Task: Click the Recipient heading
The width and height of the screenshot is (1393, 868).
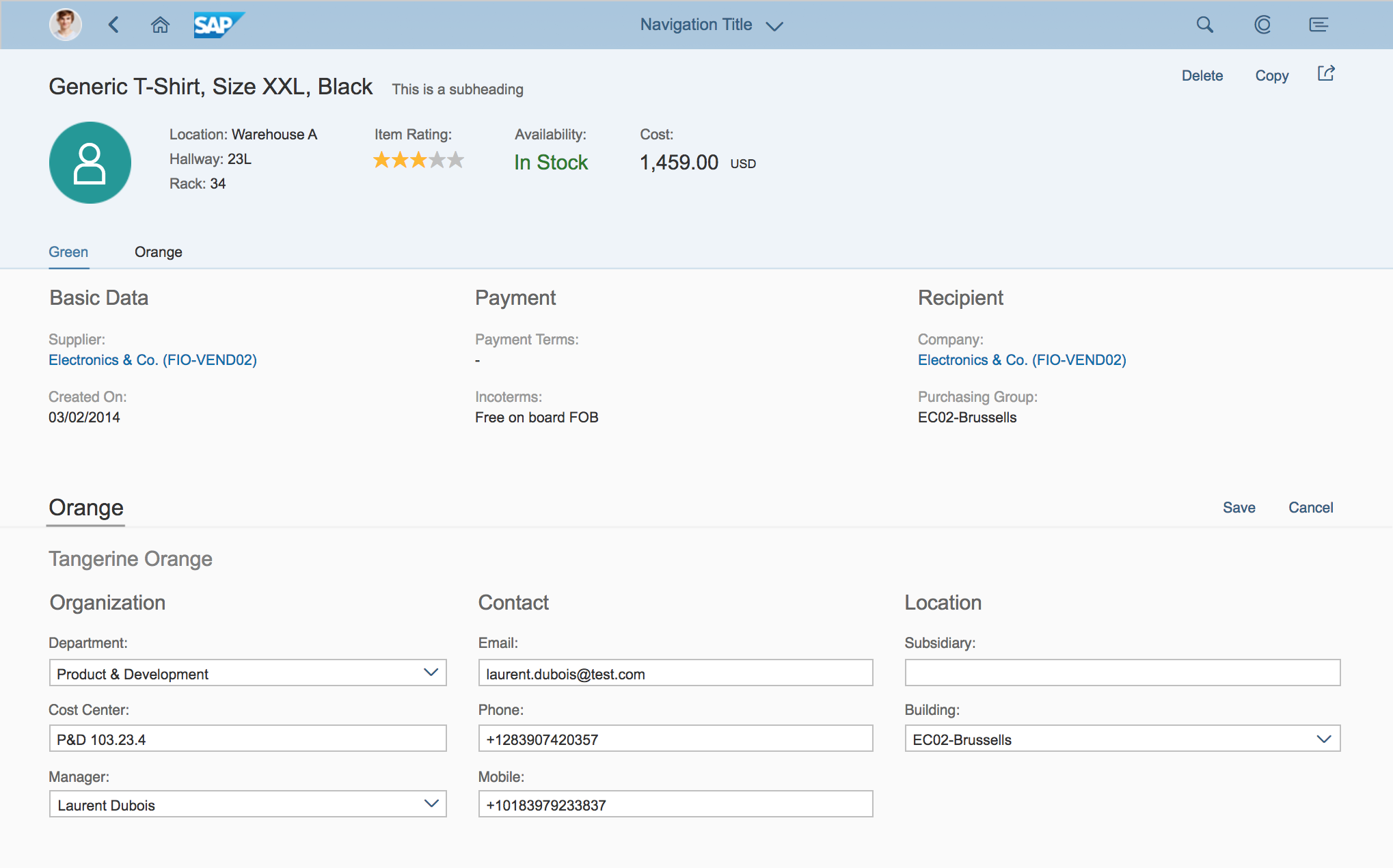Action: tap(960, 297)
